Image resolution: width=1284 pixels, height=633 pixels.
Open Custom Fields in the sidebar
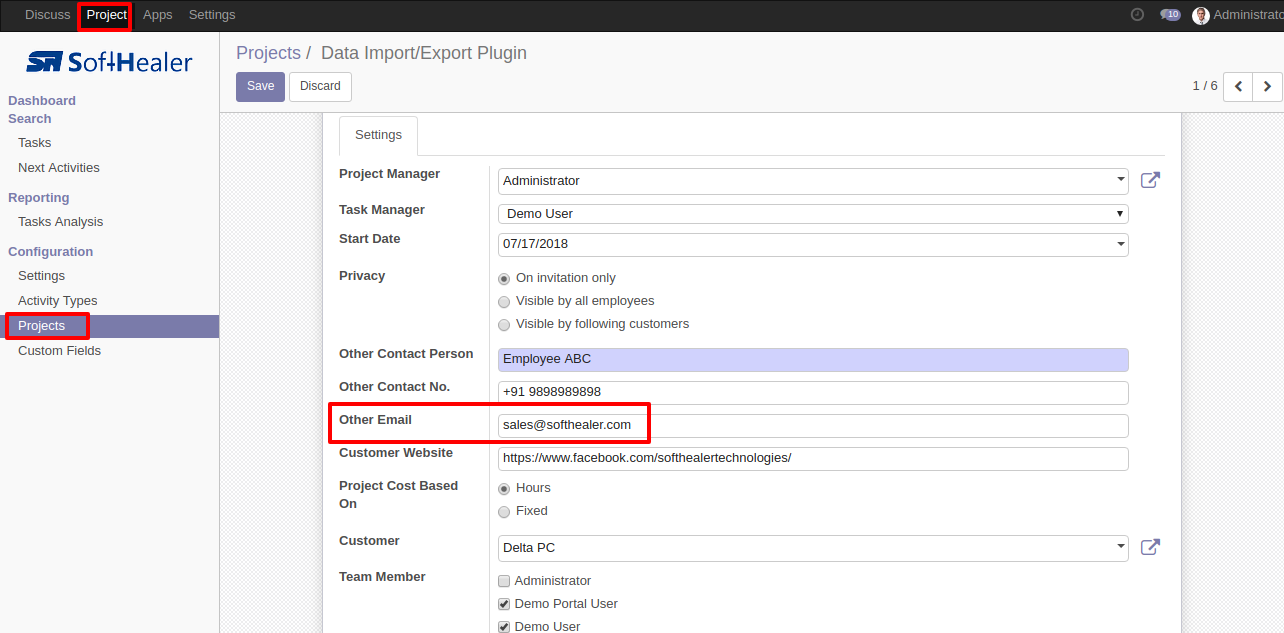(x=59, y=351)
